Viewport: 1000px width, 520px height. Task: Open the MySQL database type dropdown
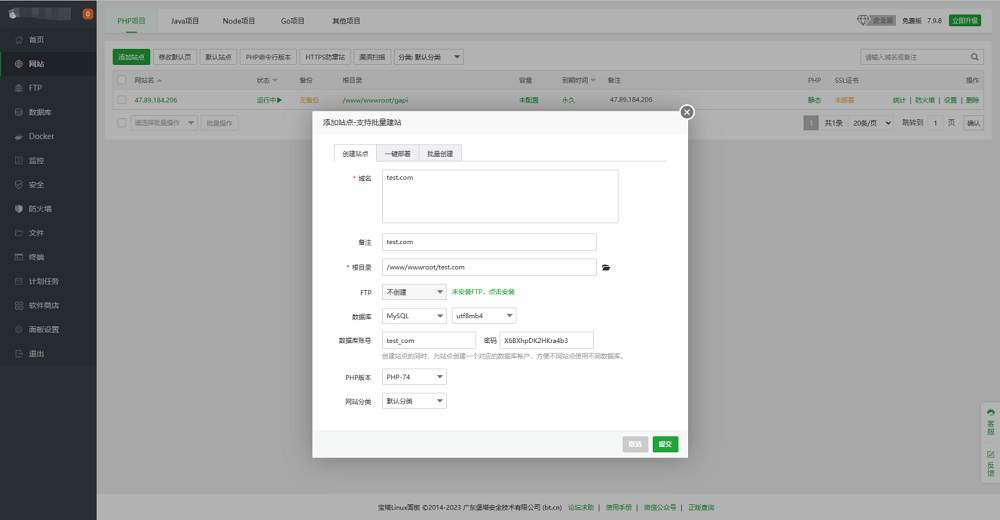(414, 316)
